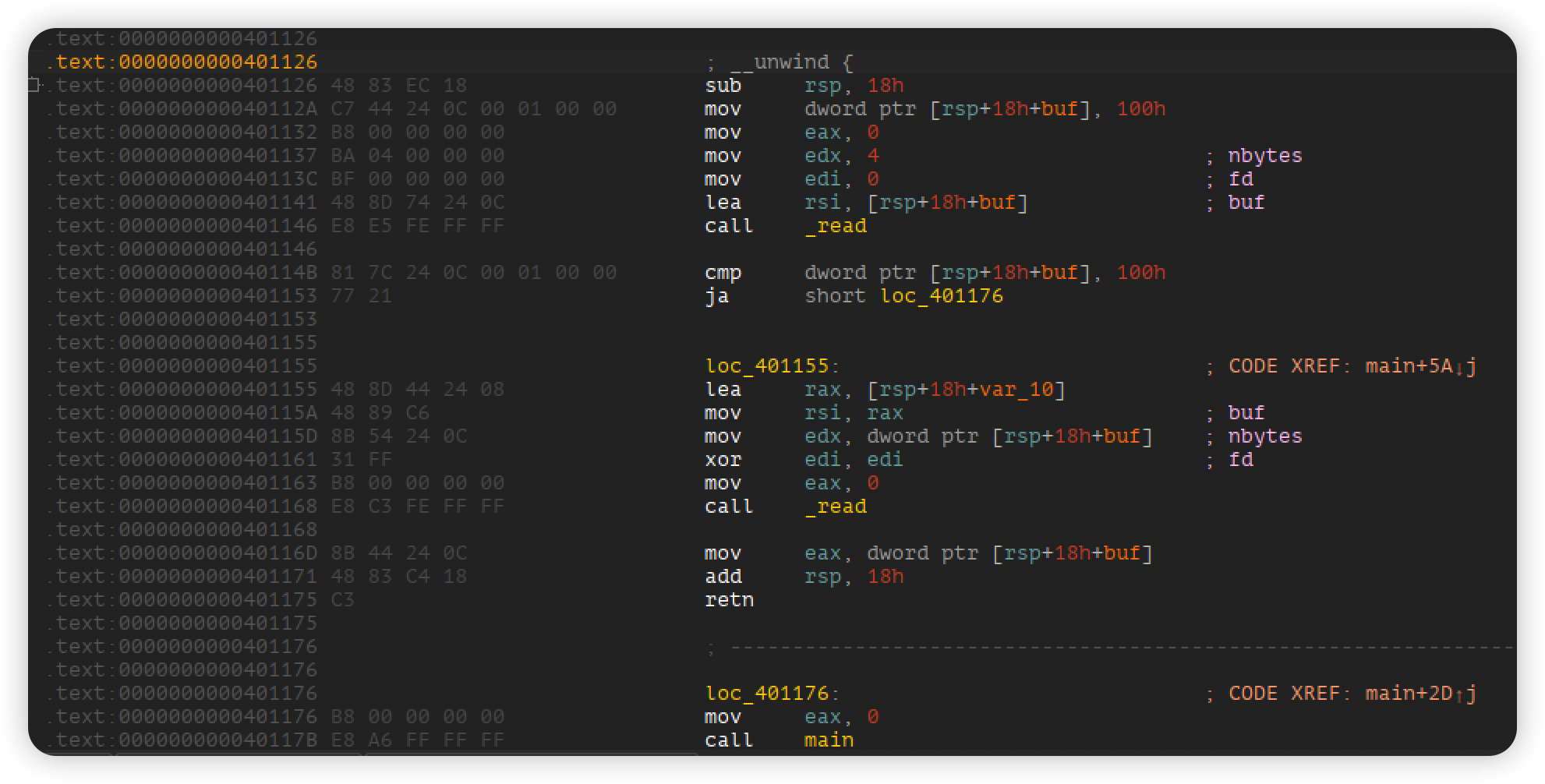
Task: Click '_read' call target at address 401168
Action: click(x=836, y=506)
